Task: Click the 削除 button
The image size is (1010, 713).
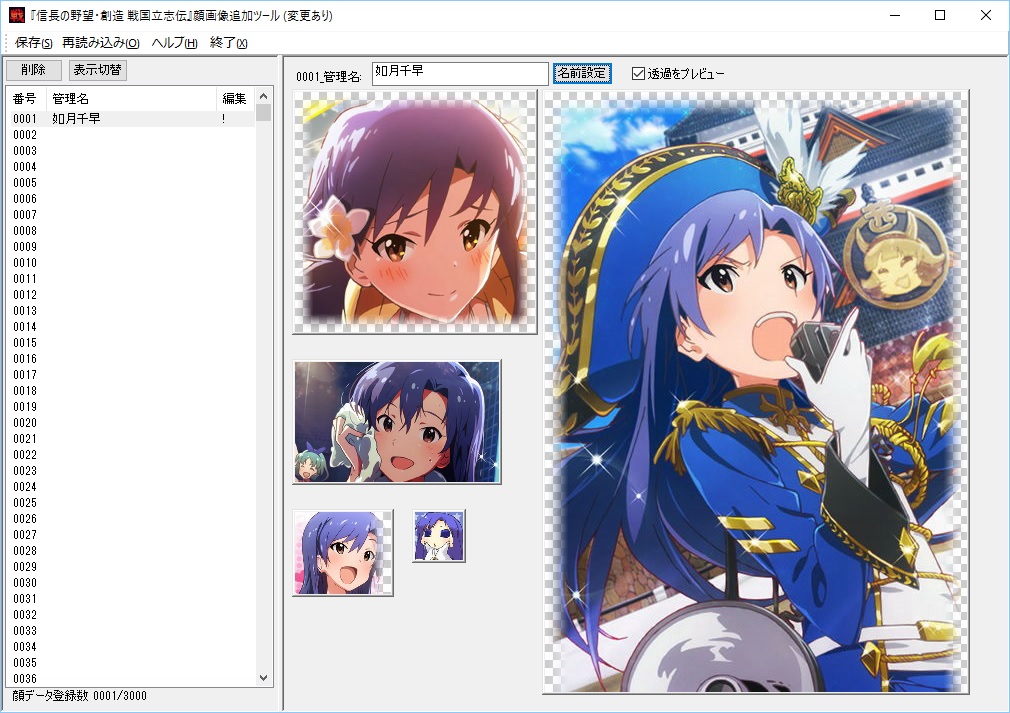Action: pyautogui.click(x=33, y=70)
